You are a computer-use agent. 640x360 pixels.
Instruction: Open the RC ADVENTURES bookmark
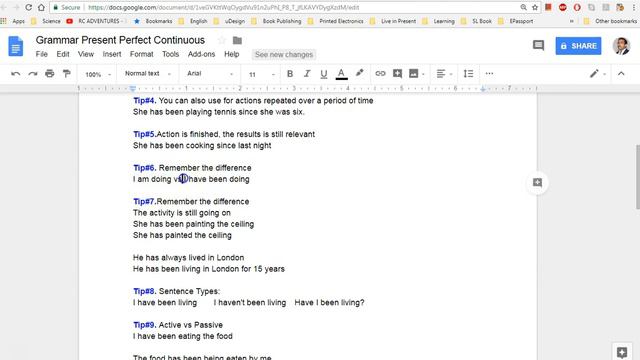point(95,21)
